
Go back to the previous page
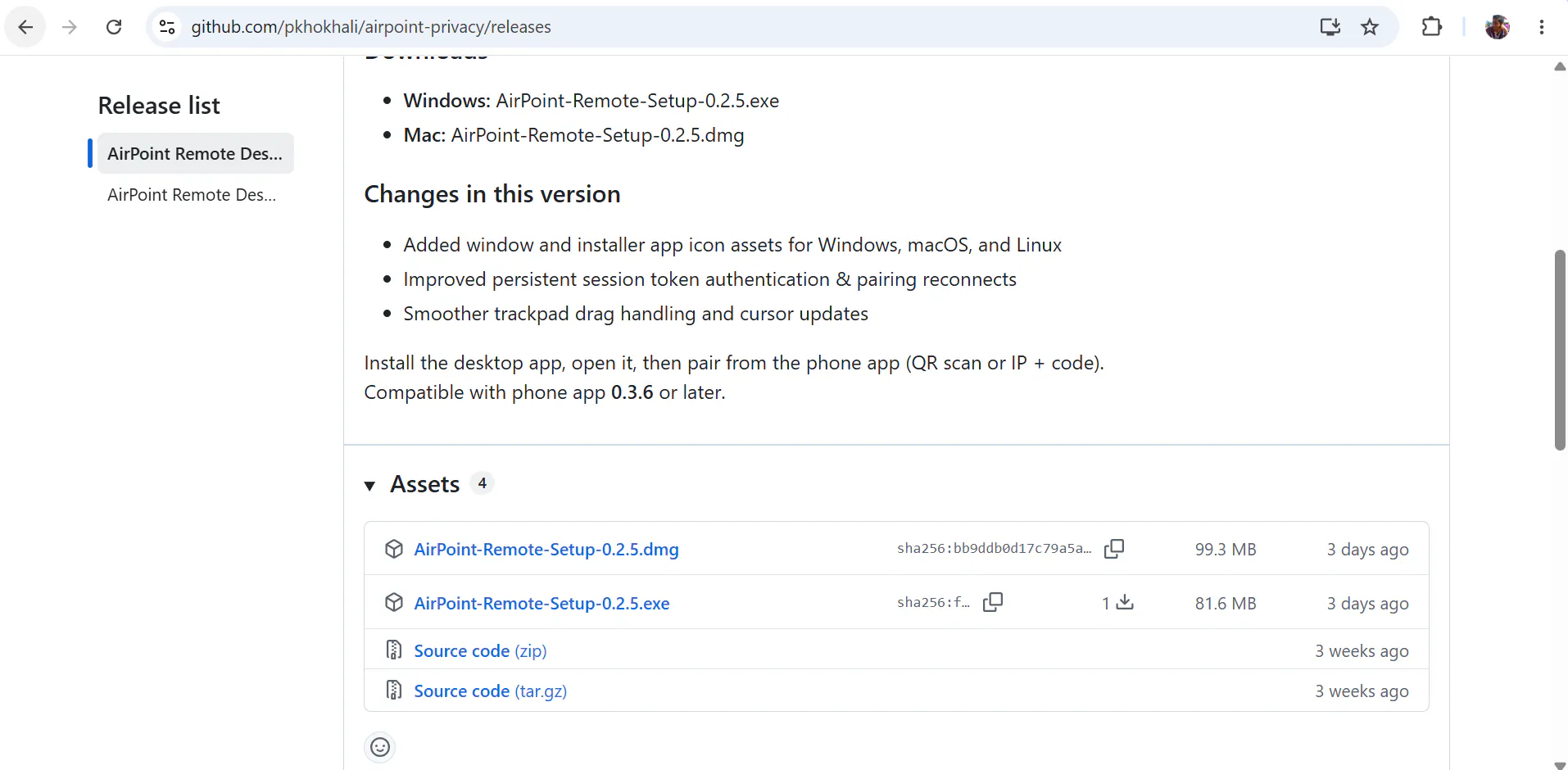click(x=25, y=27)
